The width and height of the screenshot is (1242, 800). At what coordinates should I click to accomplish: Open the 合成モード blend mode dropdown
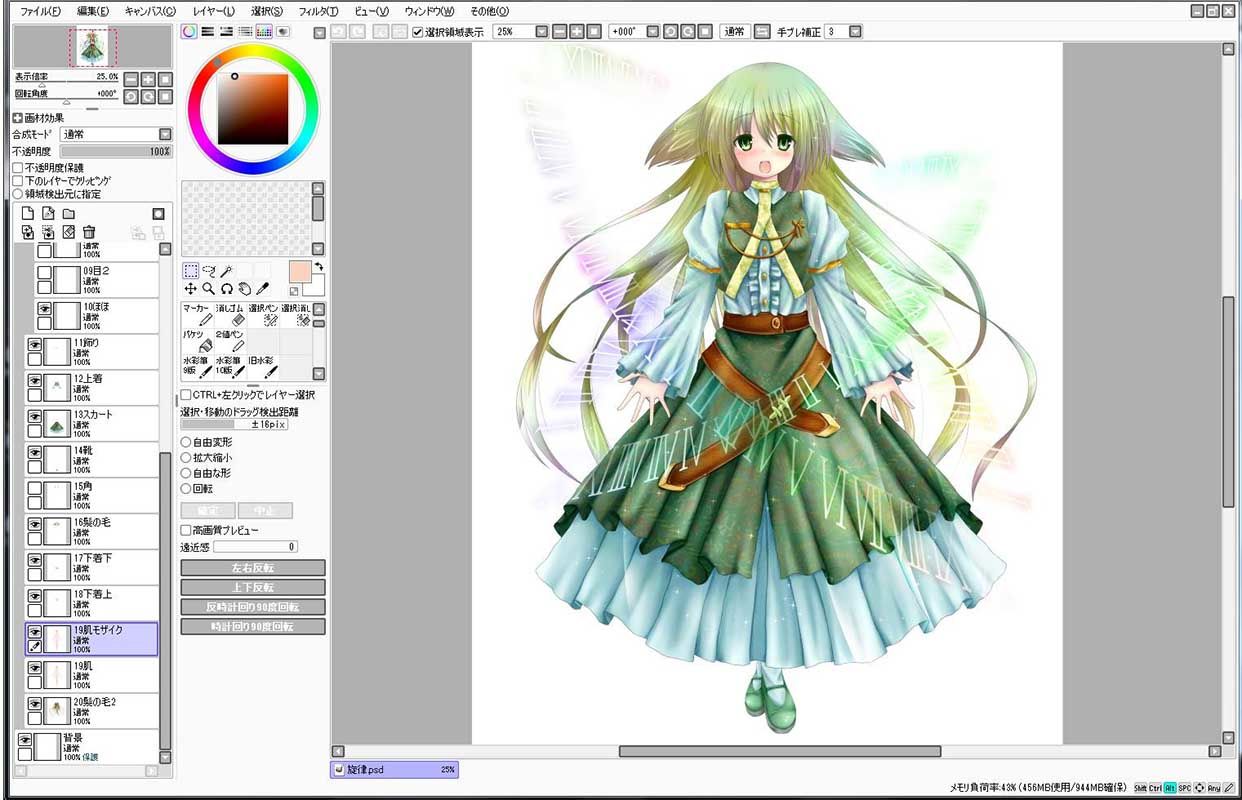pos(115,134)
